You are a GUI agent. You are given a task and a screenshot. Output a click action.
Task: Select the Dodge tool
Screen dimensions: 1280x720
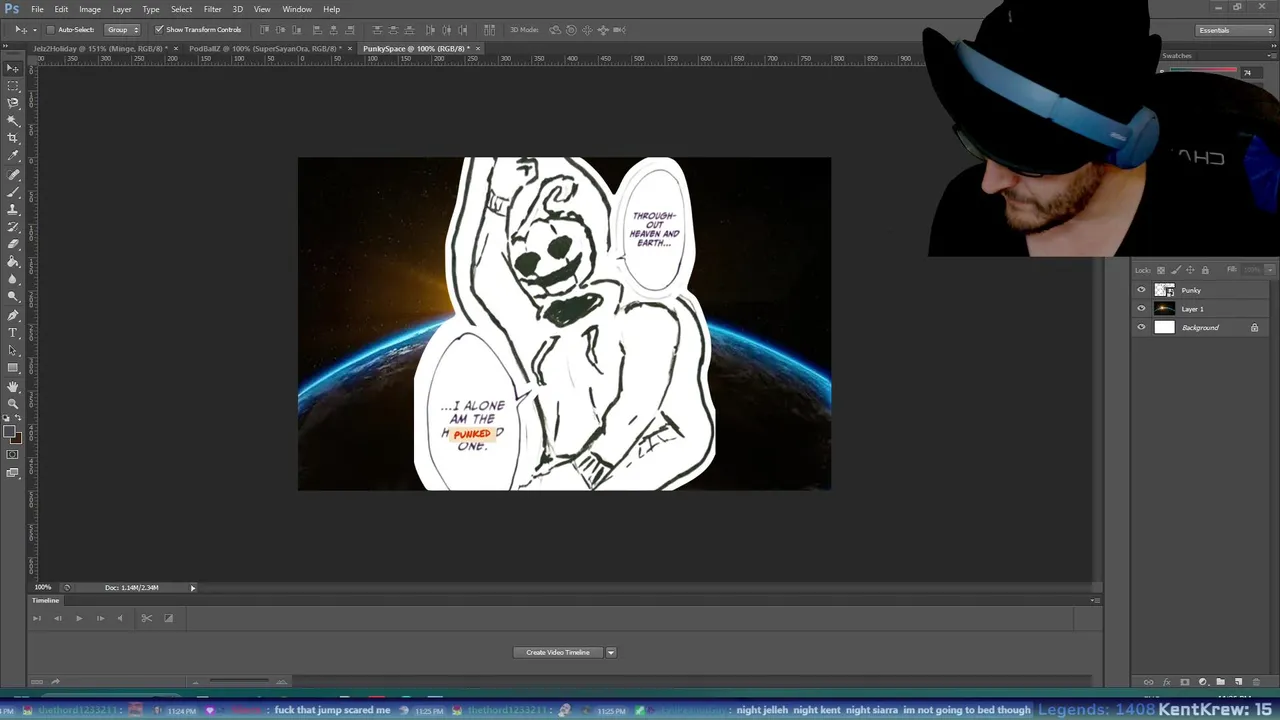coord(13,297)
